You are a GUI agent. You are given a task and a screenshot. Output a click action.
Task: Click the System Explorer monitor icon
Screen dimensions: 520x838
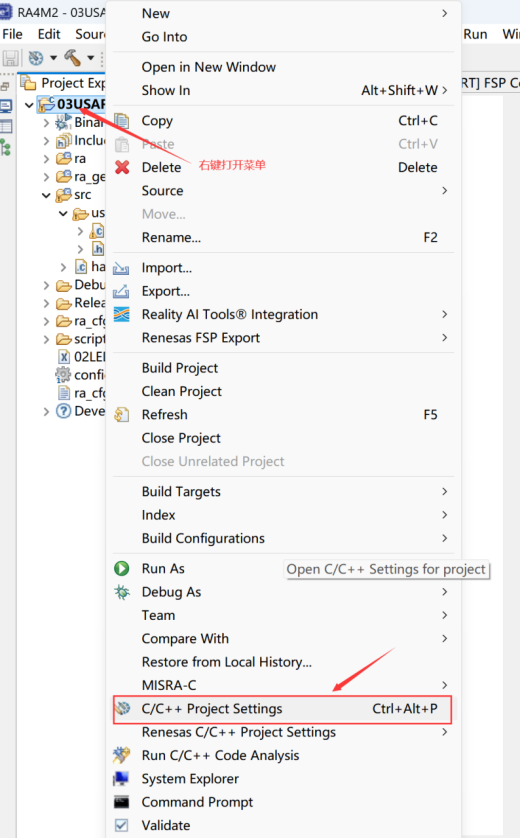pyautogui.click(x=121, y=779)
